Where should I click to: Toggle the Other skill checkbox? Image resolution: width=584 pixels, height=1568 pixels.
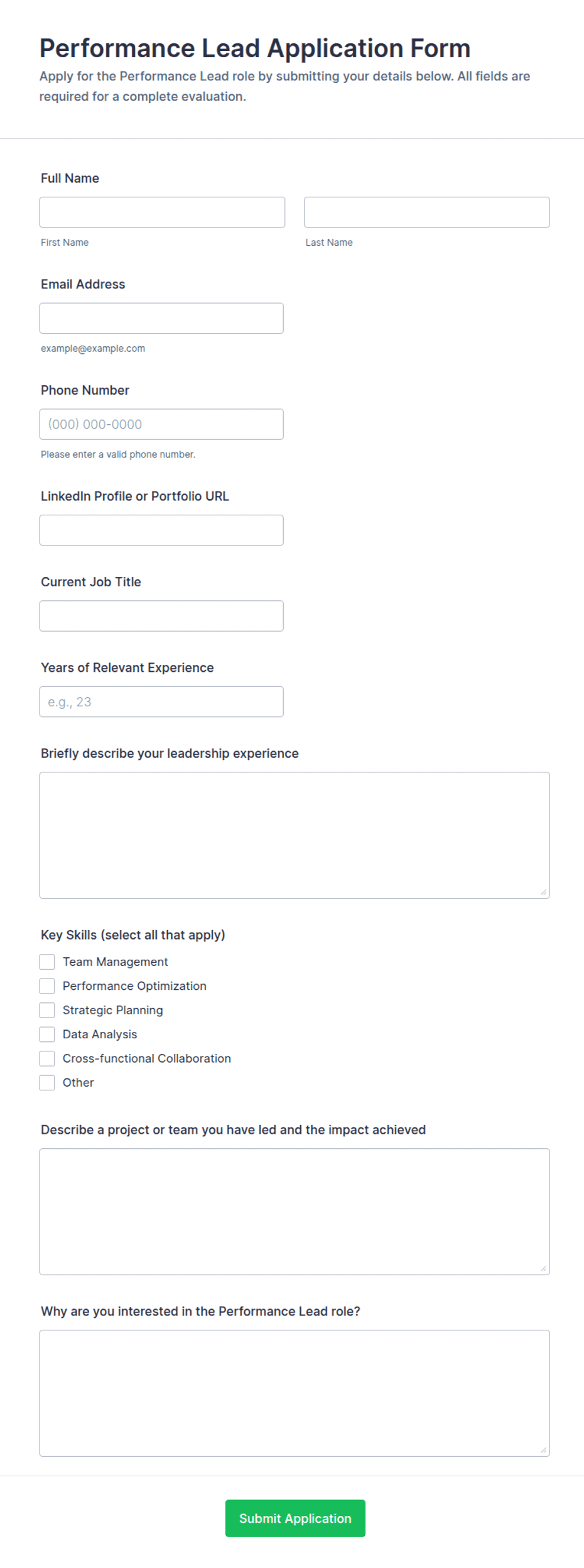click(x=47, y=1083)
